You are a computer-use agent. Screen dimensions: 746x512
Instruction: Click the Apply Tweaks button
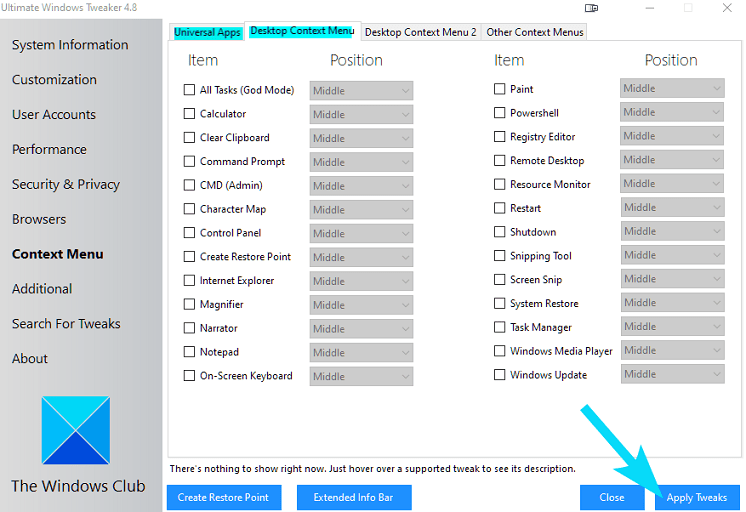697,497
